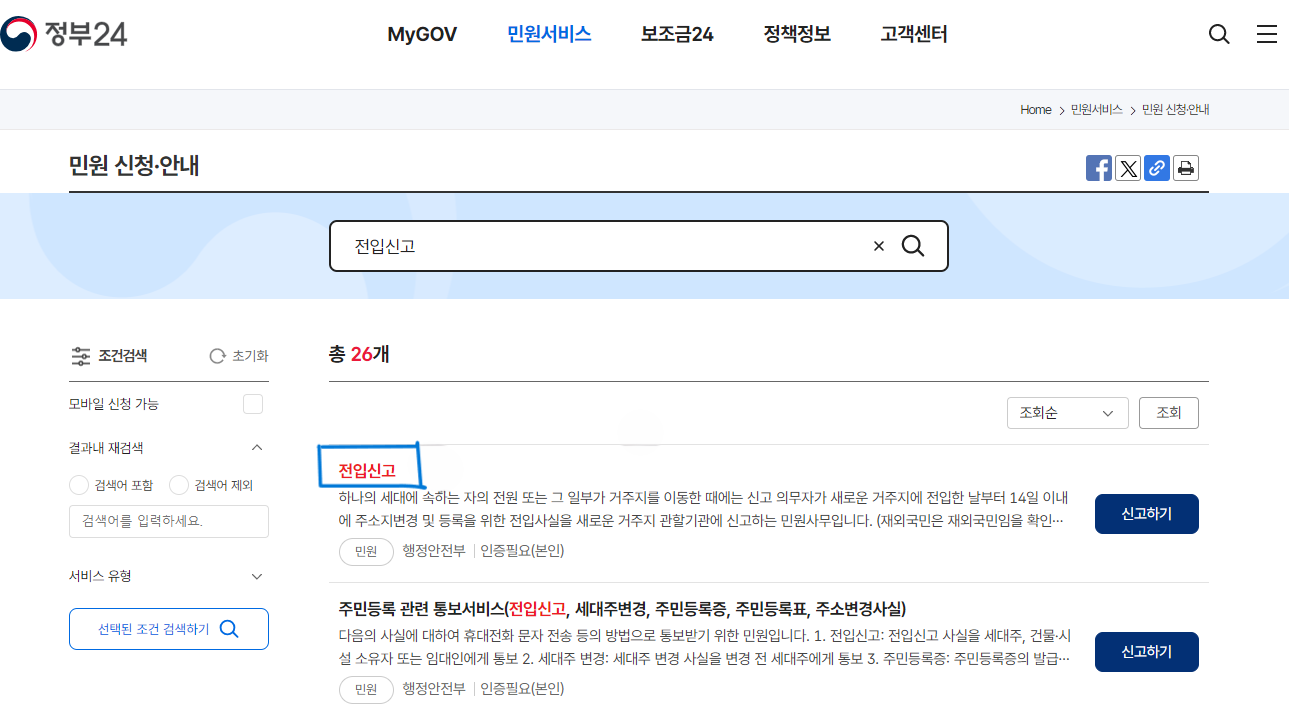Clear the search box with X
Viewport: 1289px width, 718px height.
(879, 246)
